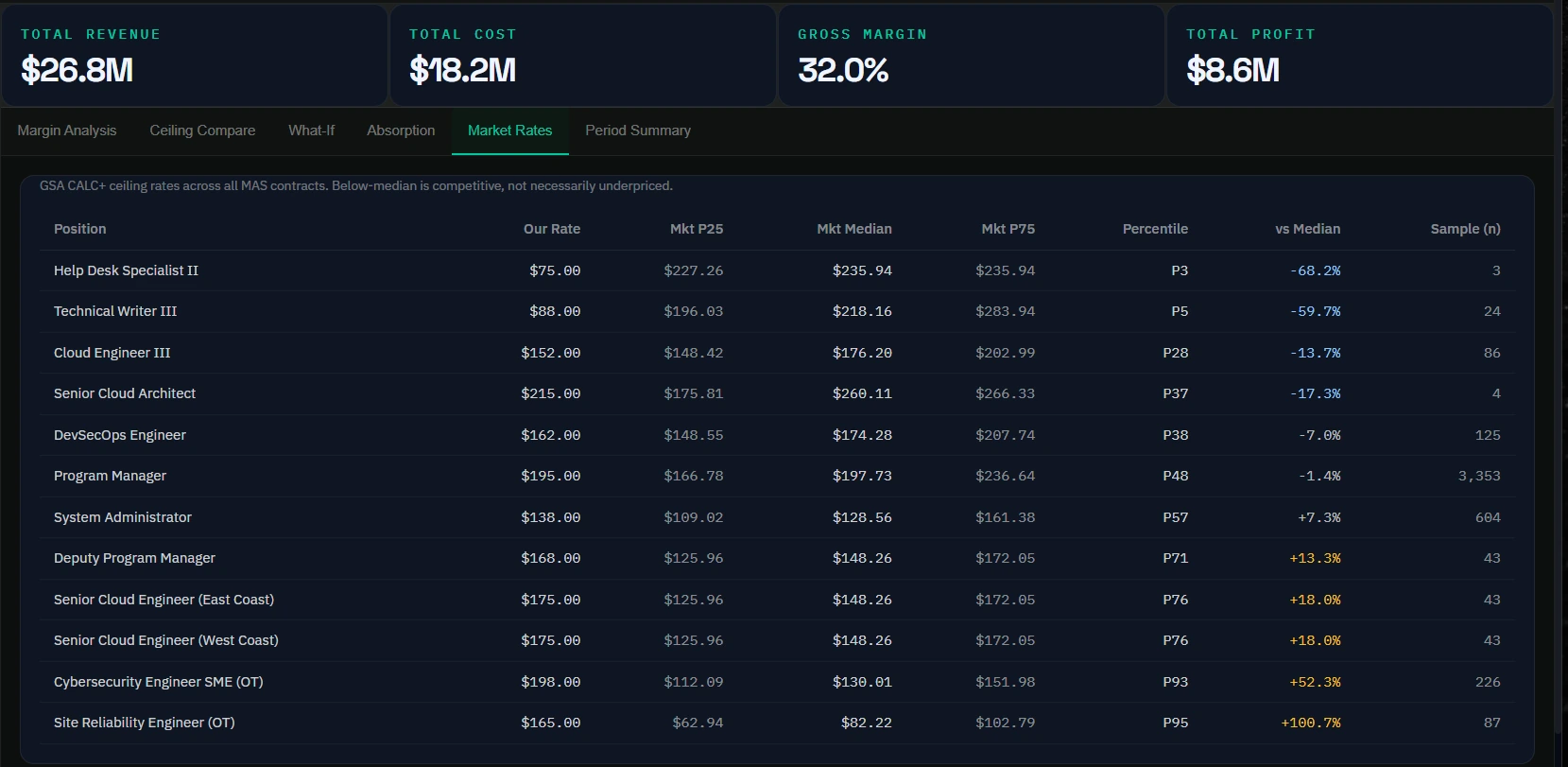
Task: Click the Mkt P75 column header
Action: (x=1008, y=229)
